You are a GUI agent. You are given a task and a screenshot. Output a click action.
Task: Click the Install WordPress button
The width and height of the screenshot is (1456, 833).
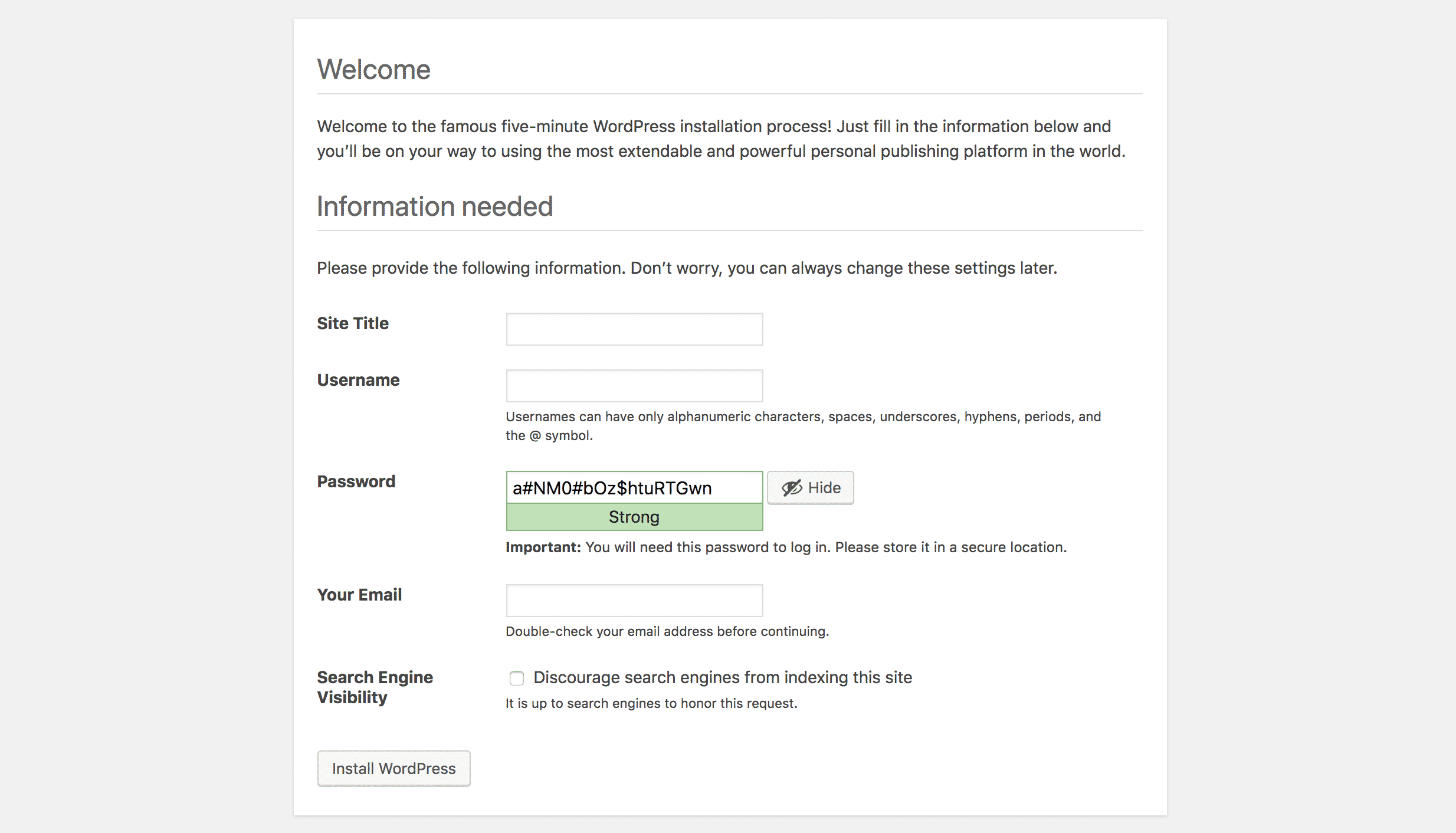[393, 768]
